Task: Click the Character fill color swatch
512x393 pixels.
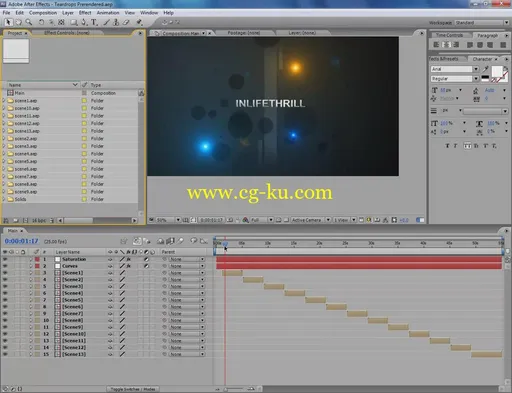Action: [x=497, y=71]
